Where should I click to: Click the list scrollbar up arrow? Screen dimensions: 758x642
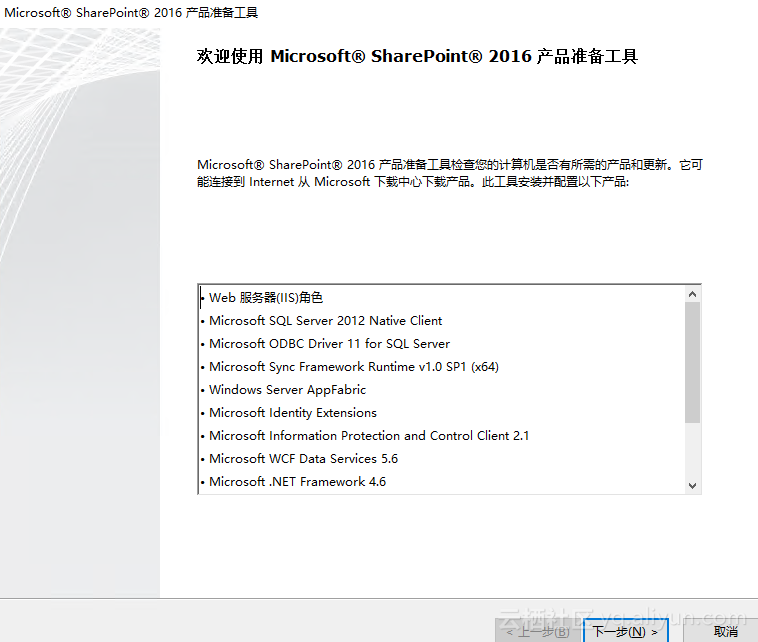point(692,294)
